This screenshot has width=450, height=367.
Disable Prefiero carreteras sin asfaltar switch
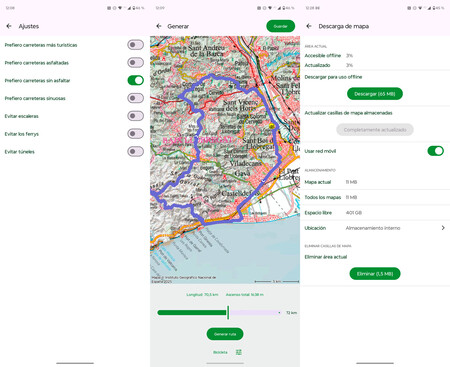pyautogui.click(x=135, y=80)
